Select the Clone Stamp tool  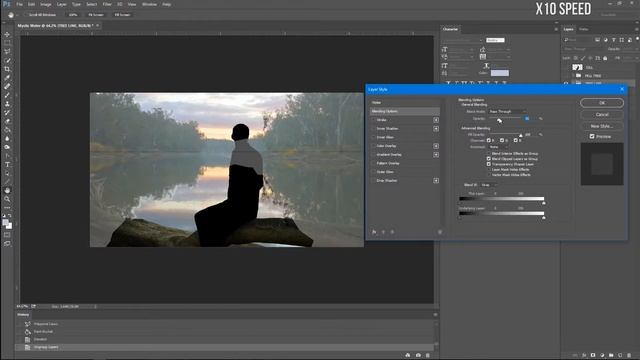(x=7, y=104)
